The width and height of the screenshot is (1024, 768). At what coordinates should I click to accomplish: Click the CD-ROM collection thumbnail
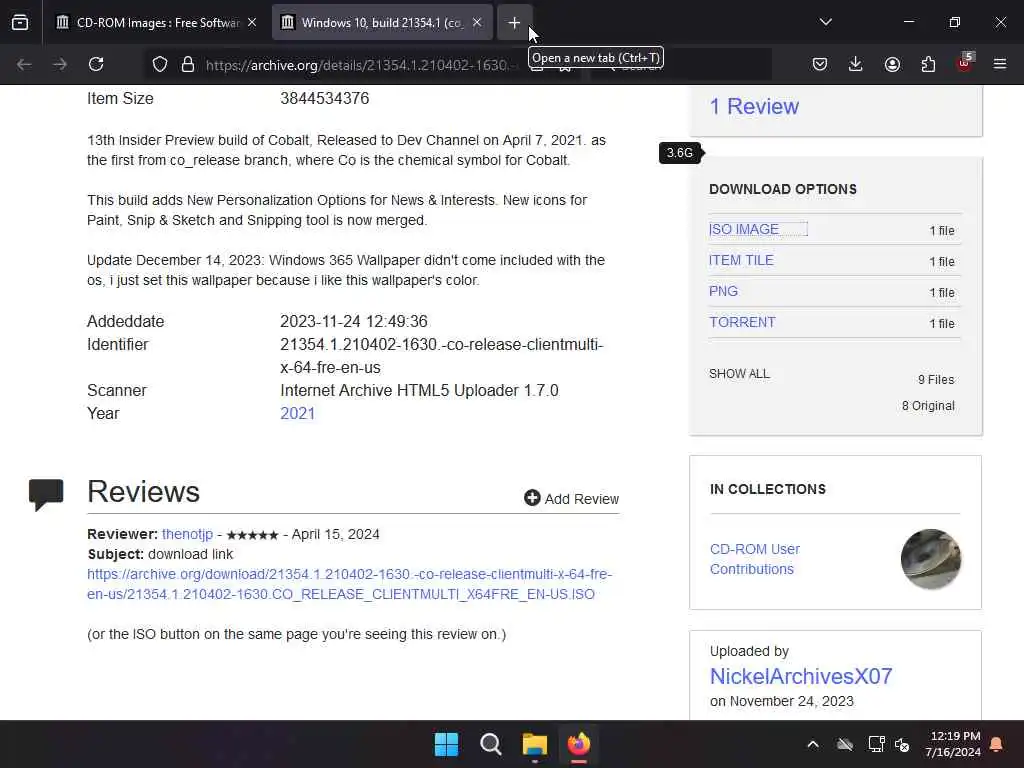coord(931,559)
